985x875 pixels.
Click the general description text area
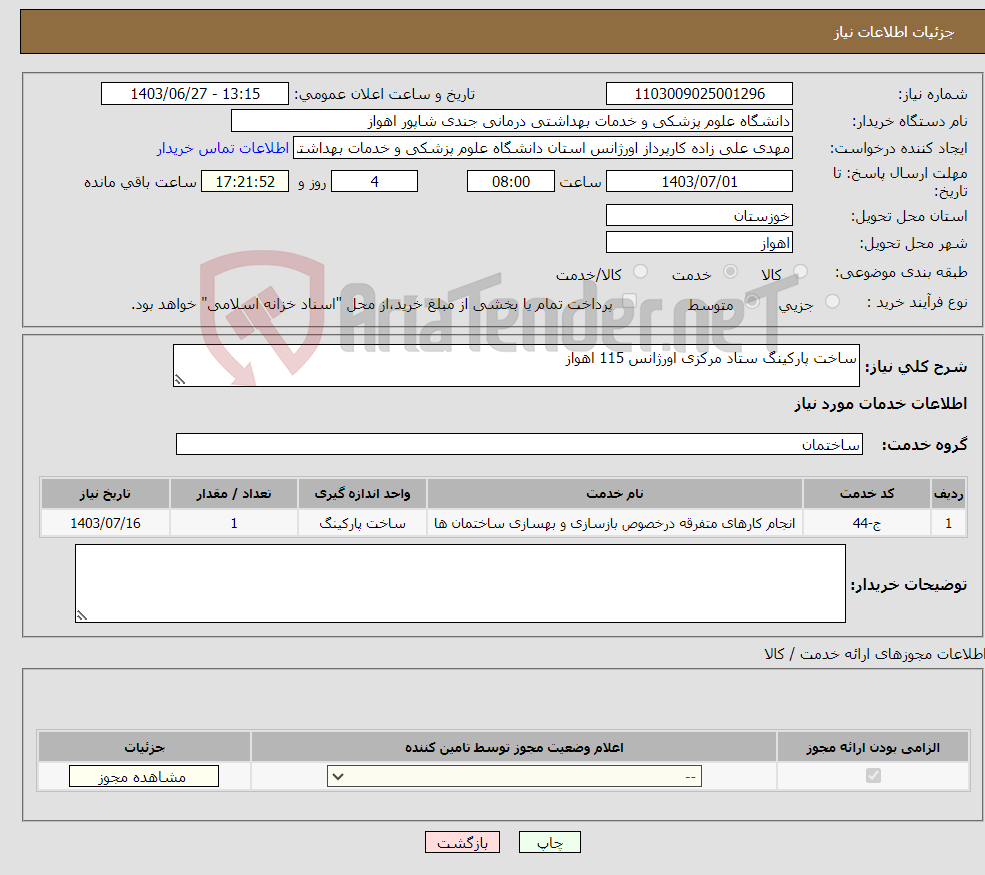(x=516, y=365)
